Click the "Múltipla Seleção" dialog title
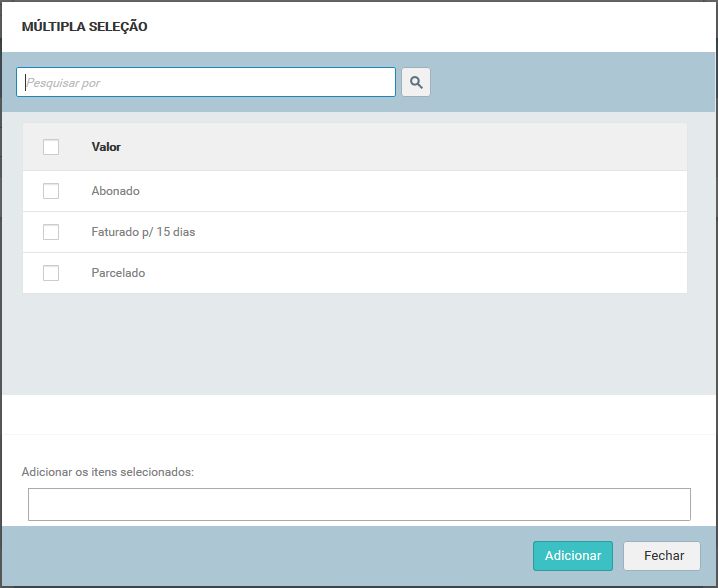 point(85,27)
